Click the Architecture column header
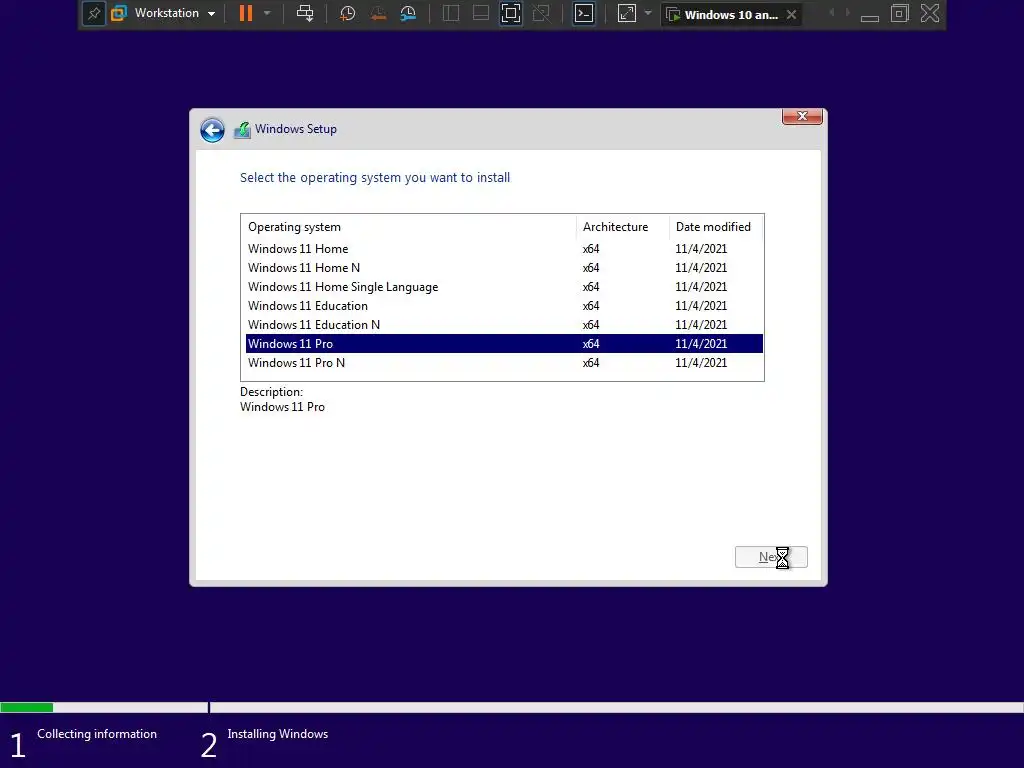The image size is (1024, 768). [x=623, y=227]
